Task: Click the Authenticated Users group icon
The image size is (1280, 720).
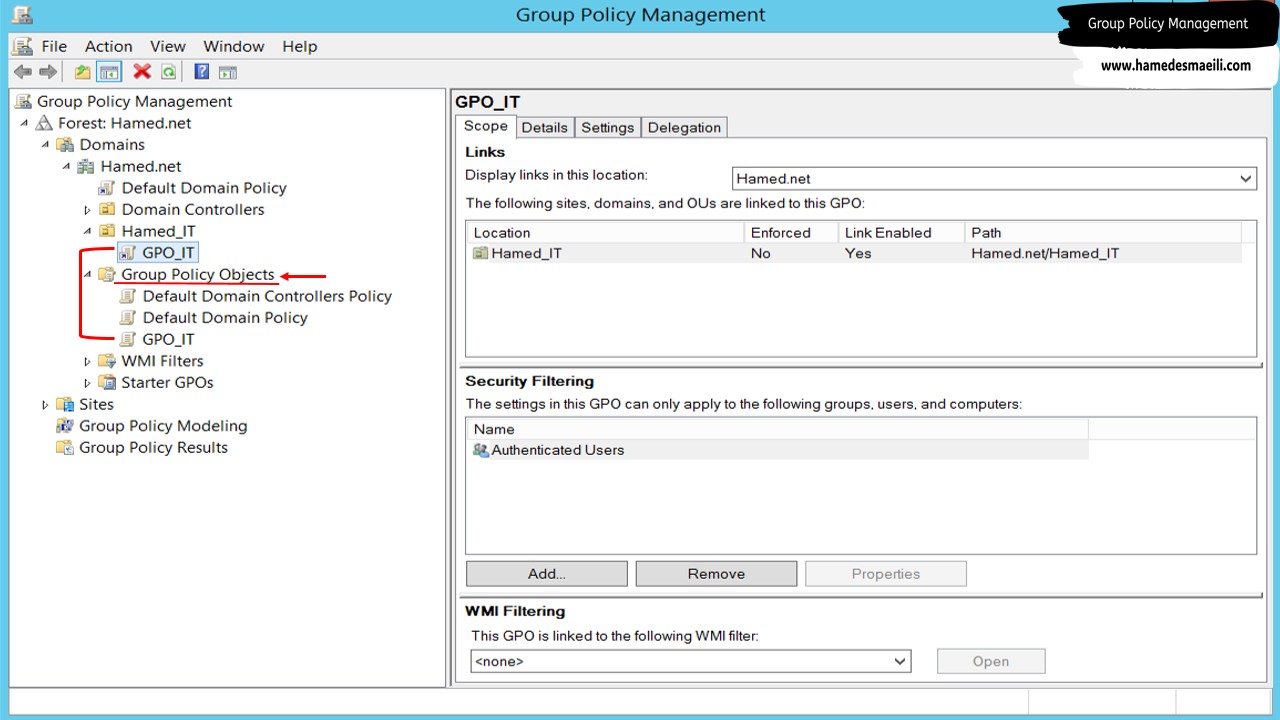Action: [481, 451]
